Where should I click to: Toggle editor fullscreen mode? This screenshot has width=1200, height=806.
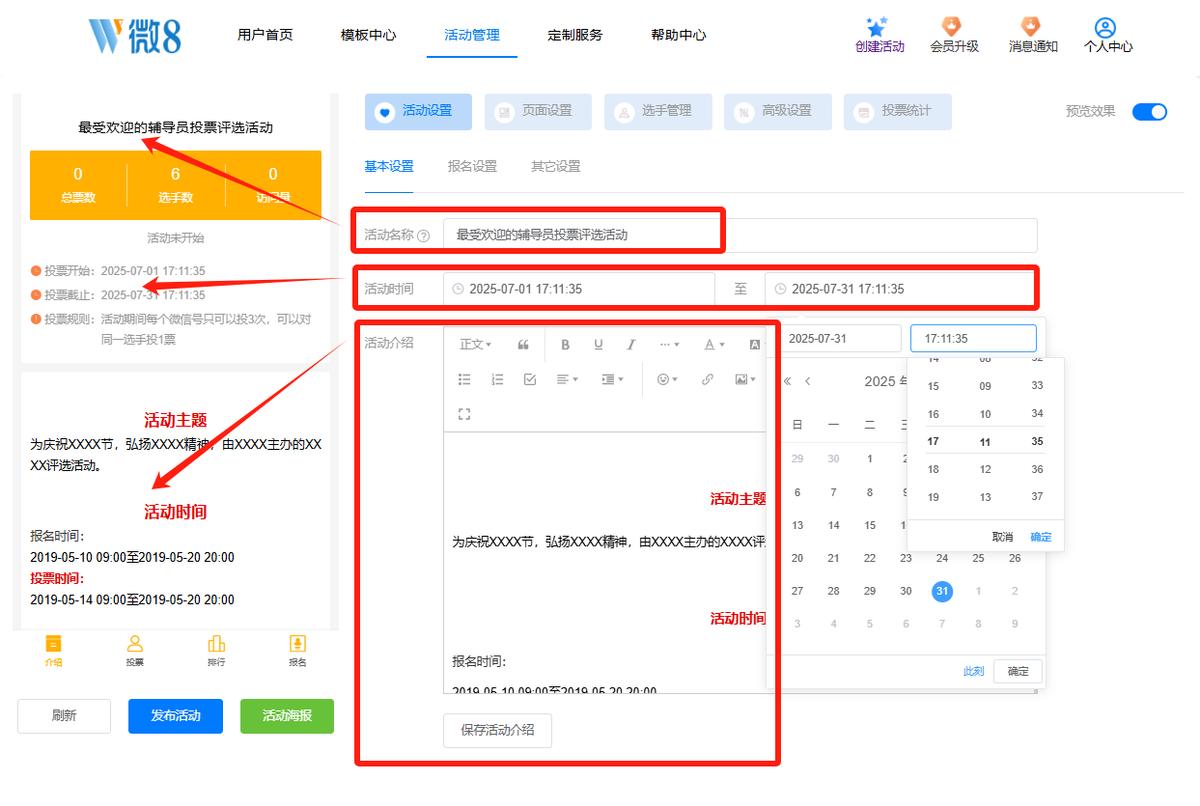(464, 414)
